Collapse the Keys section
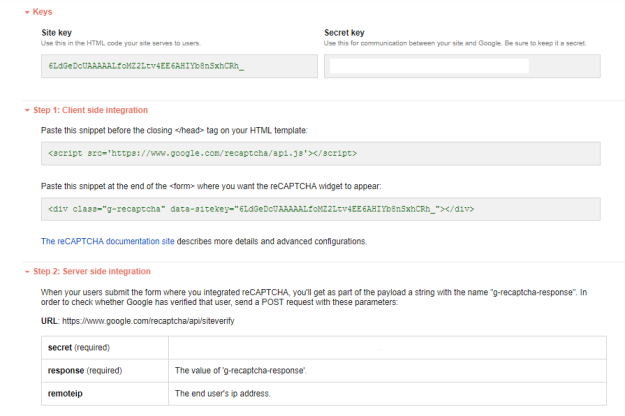This screenshot has height=416, width=625. point(39,12)
